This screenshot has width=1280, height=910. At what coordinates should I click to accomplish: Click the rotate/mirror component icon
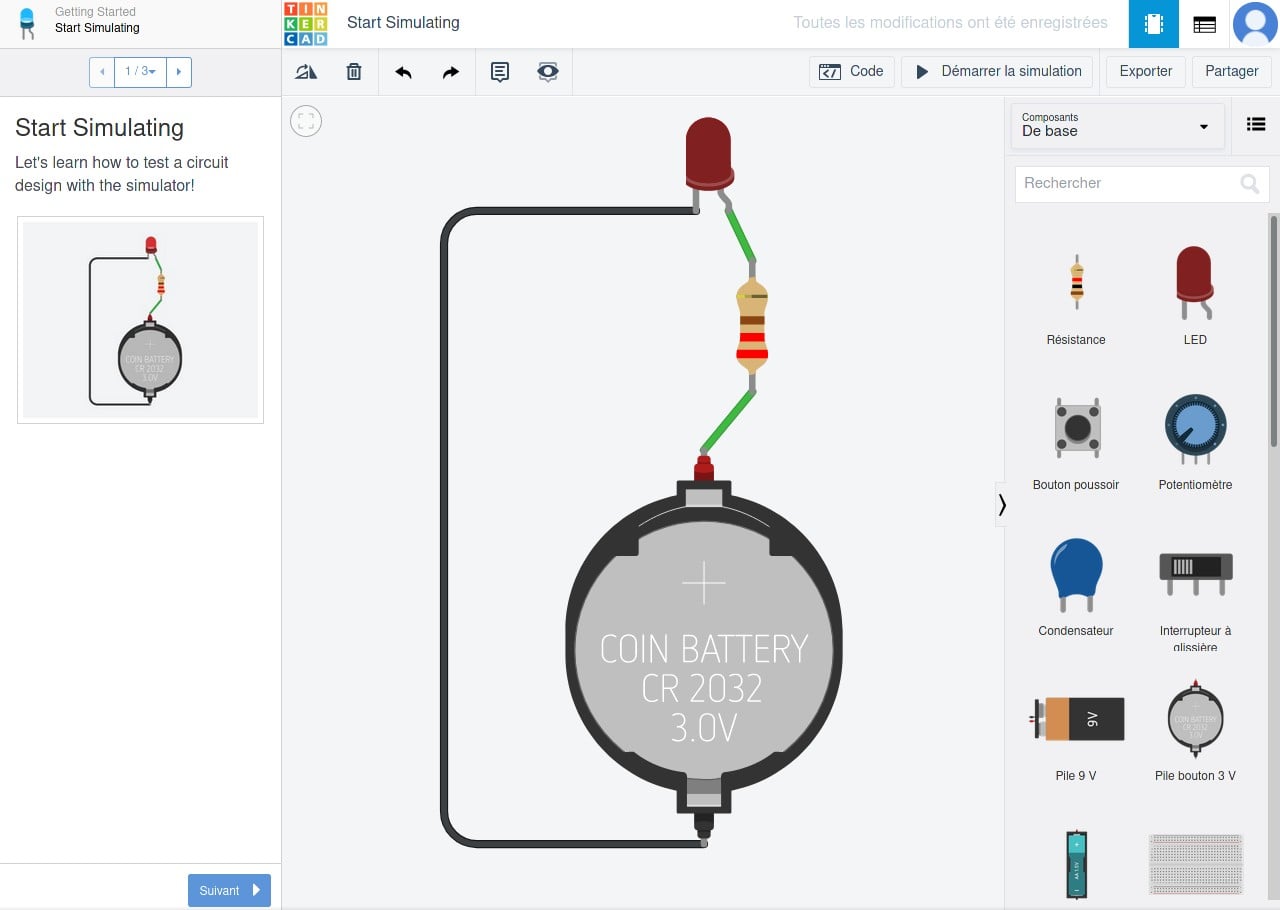pos(306,72)
